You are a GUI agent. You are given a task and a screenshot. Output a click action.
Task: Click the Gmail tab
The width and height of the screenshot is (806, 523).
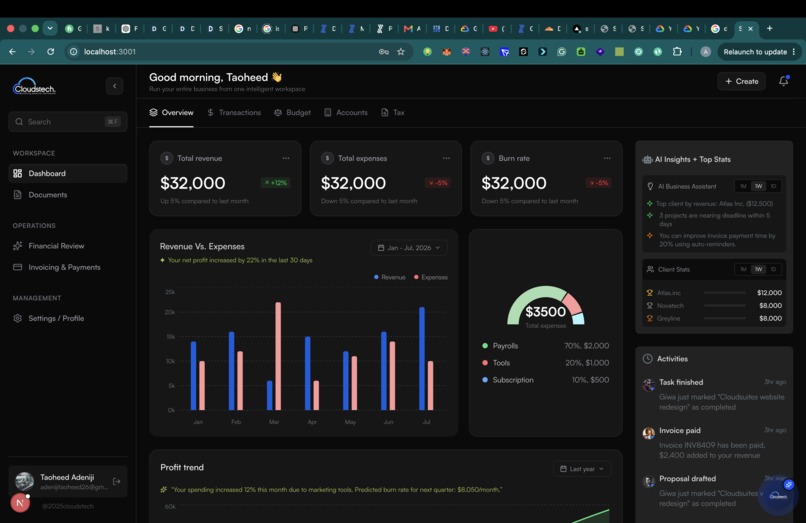click(412, 29)
